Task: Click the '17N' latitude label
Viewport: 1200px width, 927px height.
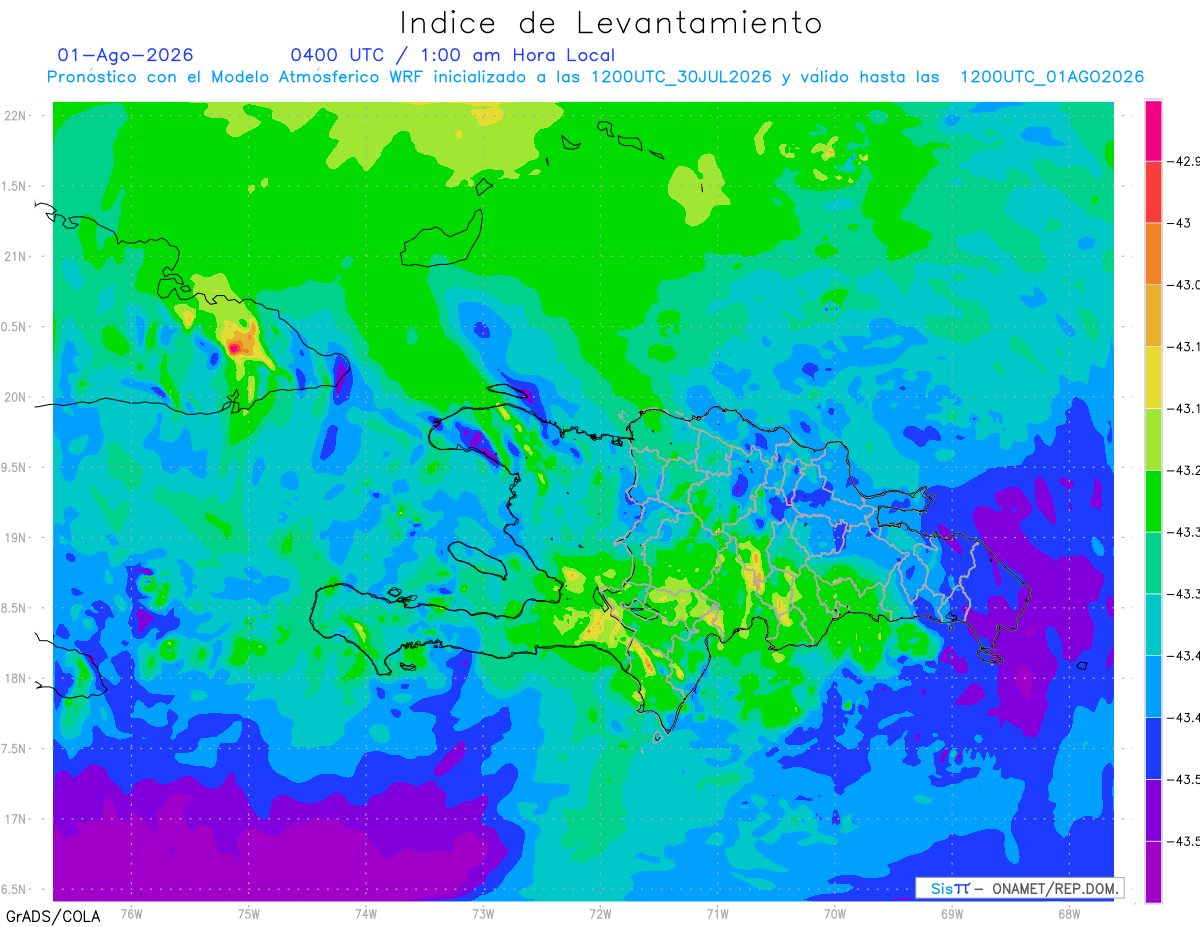Action: (16, 820)
